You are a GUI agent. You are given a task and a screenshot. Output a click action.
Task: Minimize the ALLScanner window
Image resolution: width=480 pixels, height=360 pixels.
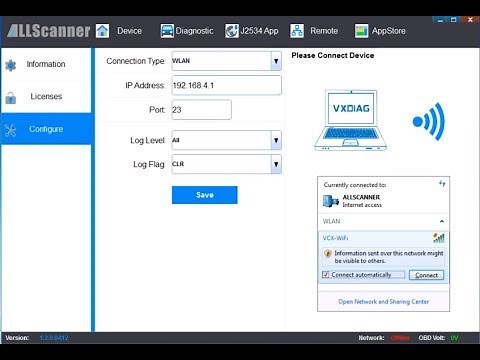click(440, 20)
